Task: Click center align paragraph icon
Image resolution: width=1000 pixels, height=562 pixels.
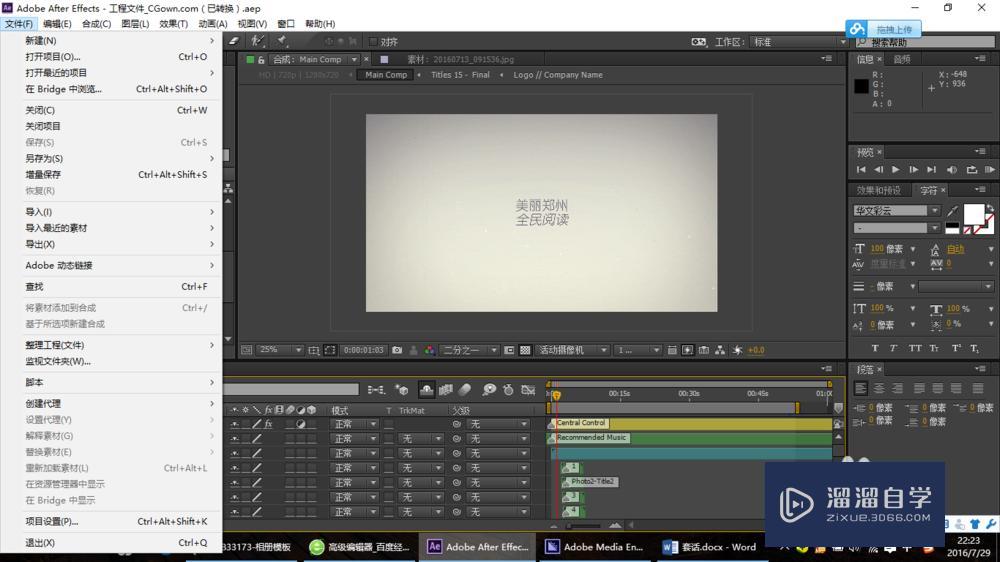Action: (879, 388)
